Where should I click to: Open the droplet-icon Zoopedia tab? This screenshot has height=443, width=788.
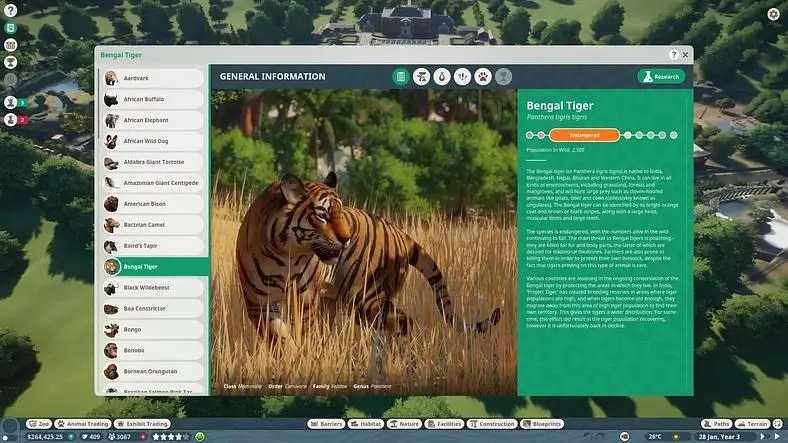coord(442,77)
